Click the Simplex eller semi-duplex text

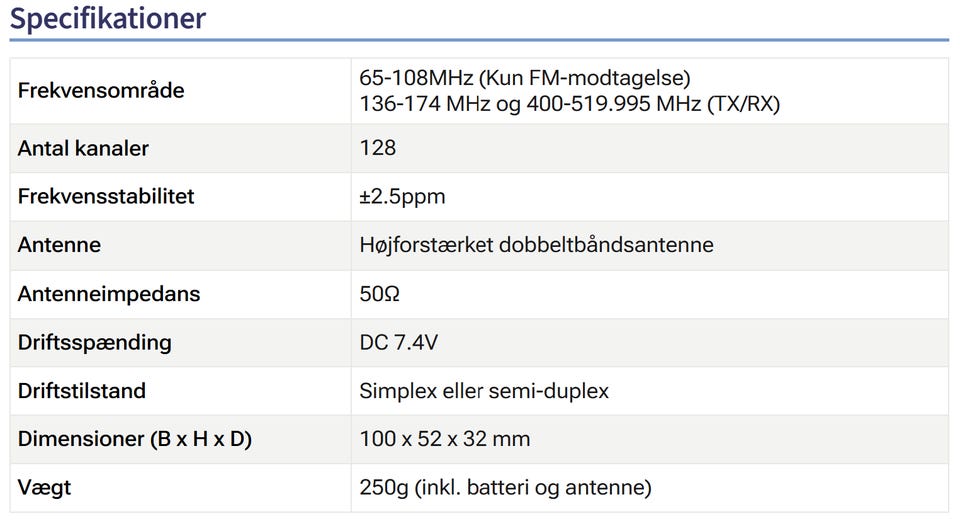(x=484, y=390)
